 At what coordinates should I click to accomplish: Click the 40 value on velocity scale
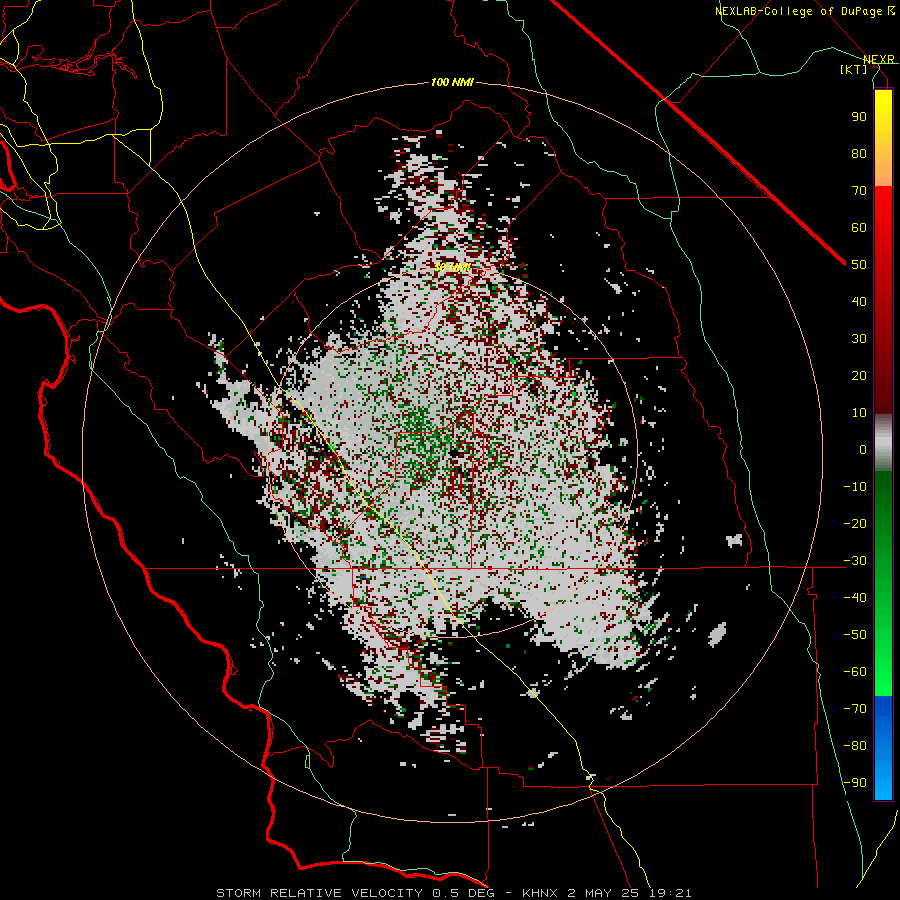[x=859, y=302]
